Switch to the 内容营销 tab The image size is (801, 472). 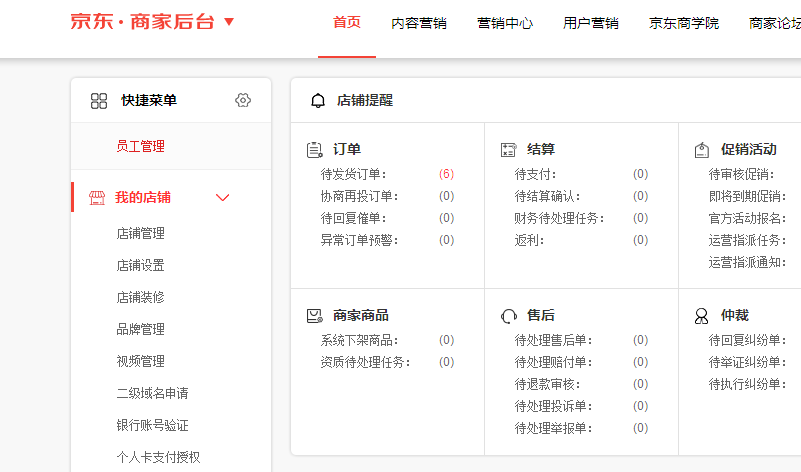click(x=419, y=23)
